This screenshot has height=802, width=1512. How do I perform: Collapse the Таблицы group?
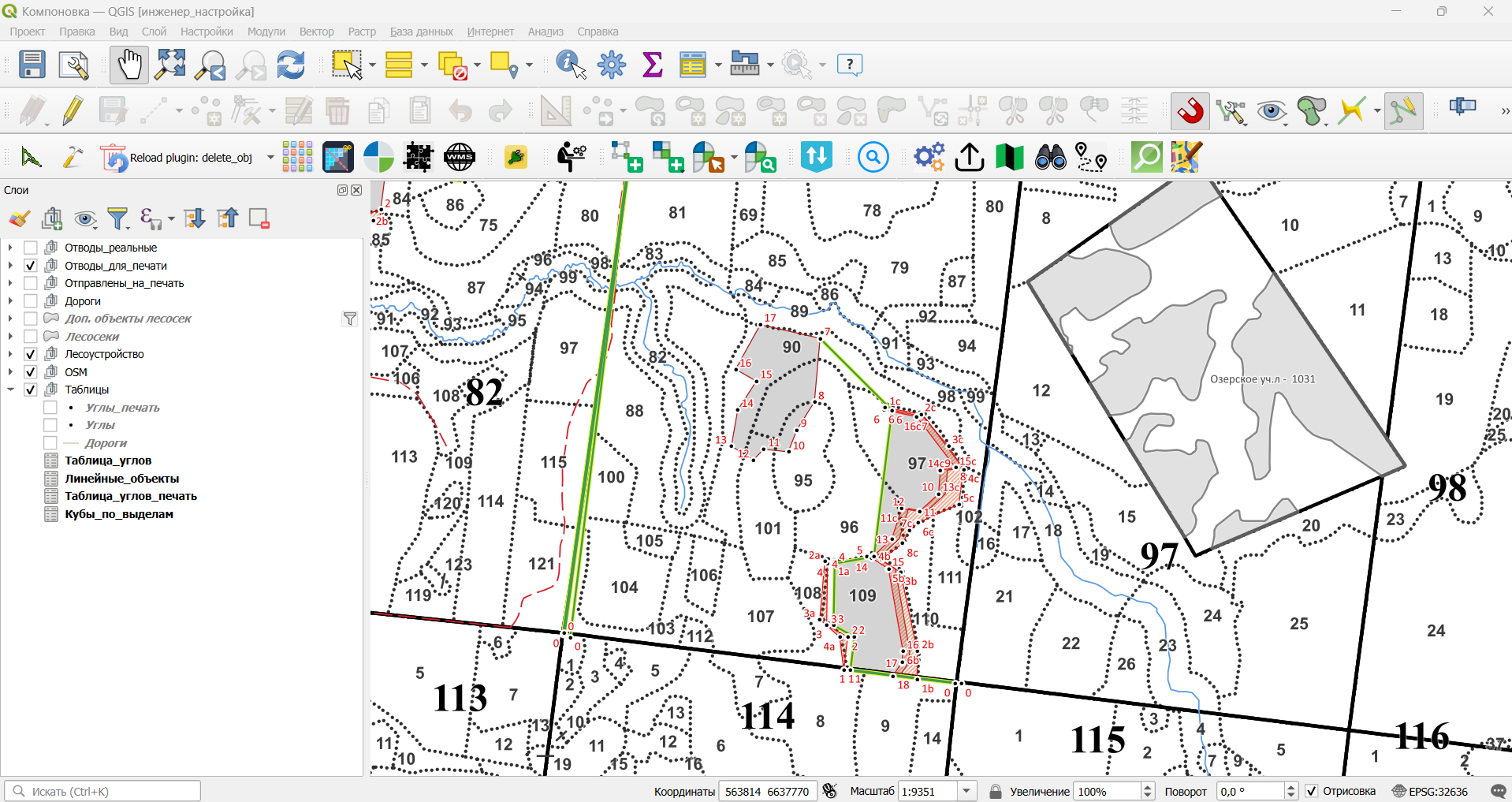[x=10, y=390]
